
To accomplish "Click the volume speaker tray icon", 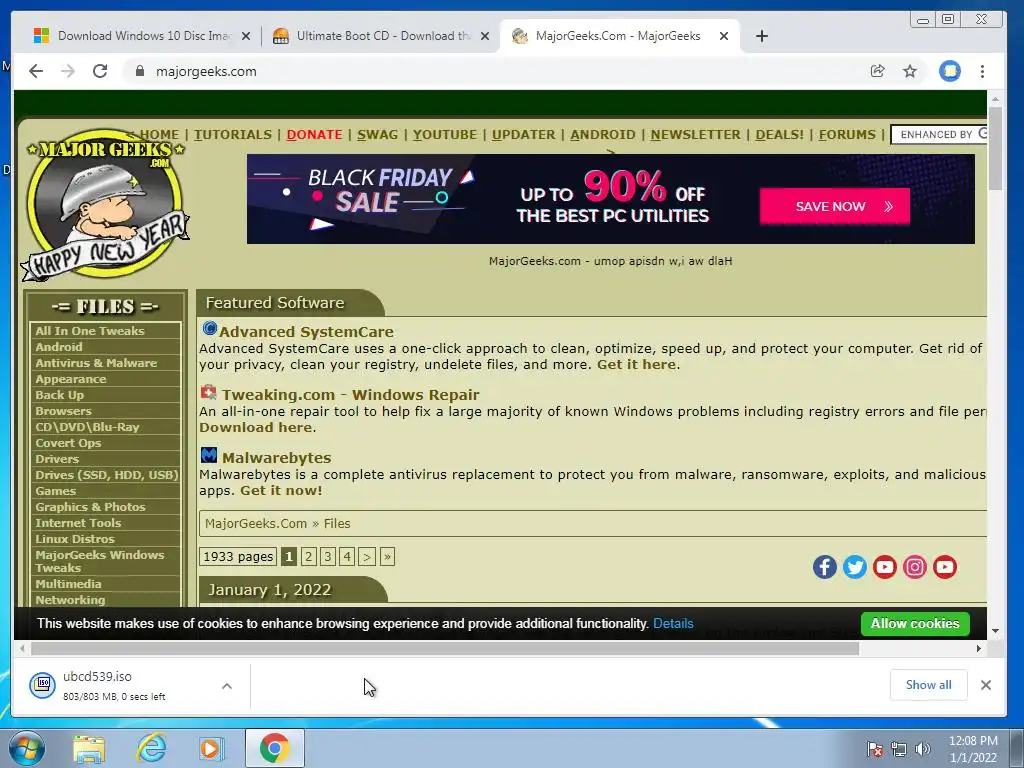I will coord(923,749).
